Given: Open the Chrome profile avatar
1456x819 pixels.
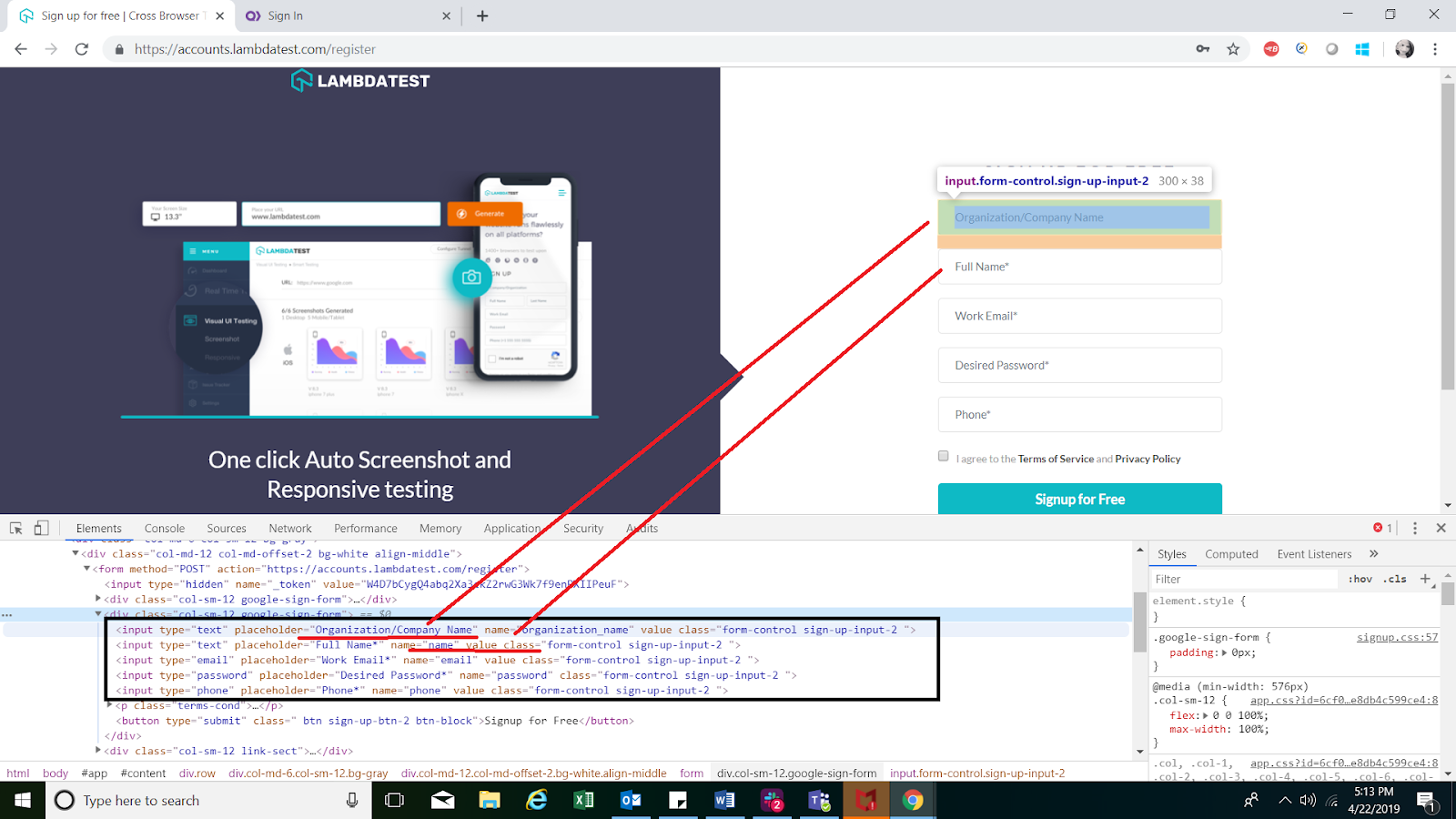Looking at the screenshot, I should (x=1403, y=49).
